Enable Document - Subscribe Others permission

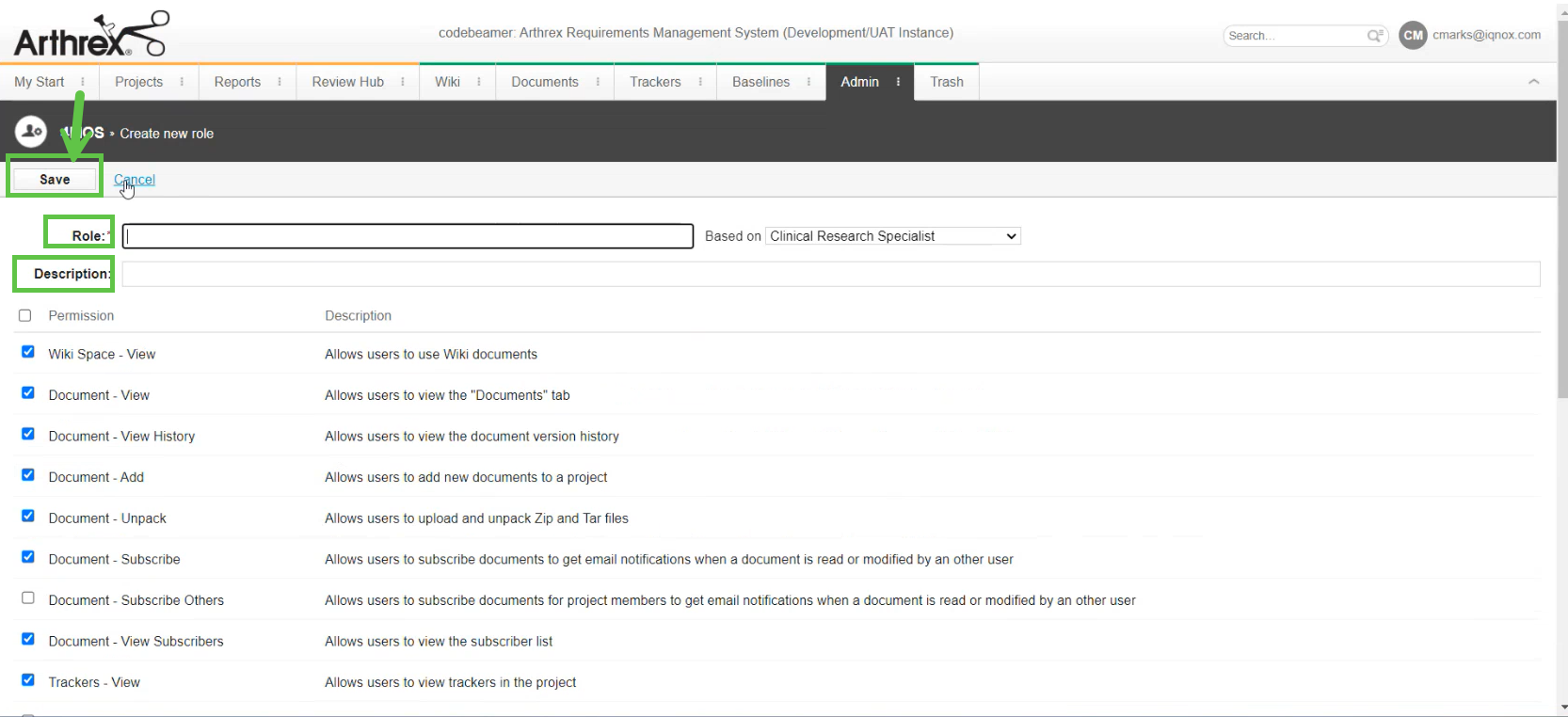(28, 598)
